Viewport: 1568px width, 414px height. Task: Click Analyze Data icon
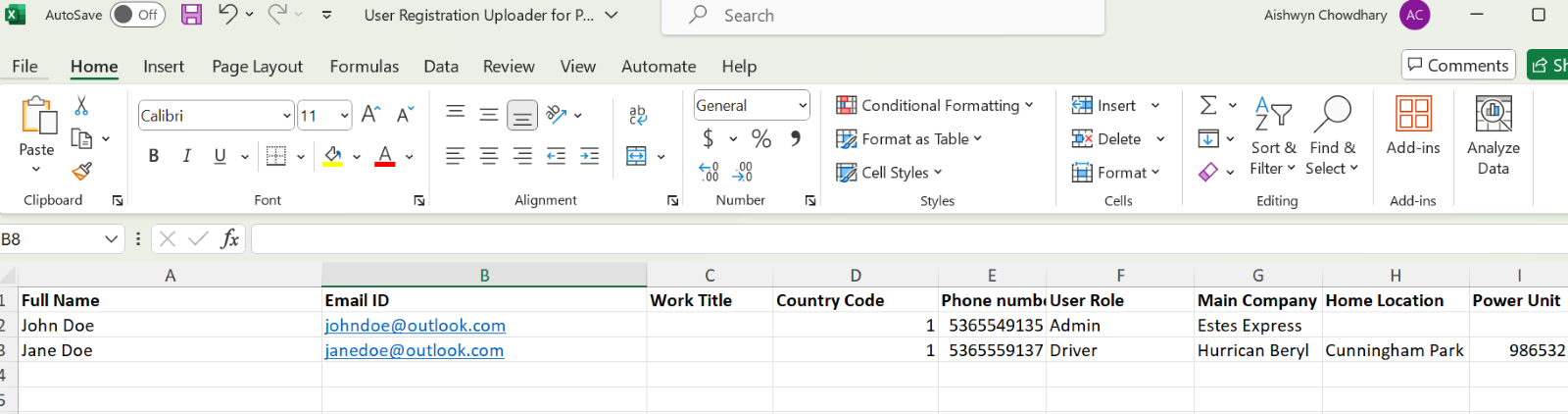[x=1493, y=135]
